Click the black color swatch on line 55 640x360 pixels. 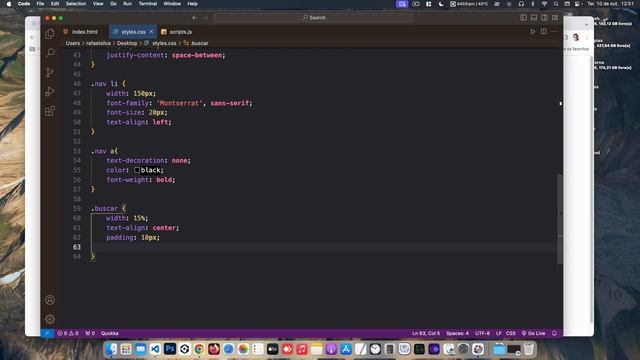tap(137, 170)
